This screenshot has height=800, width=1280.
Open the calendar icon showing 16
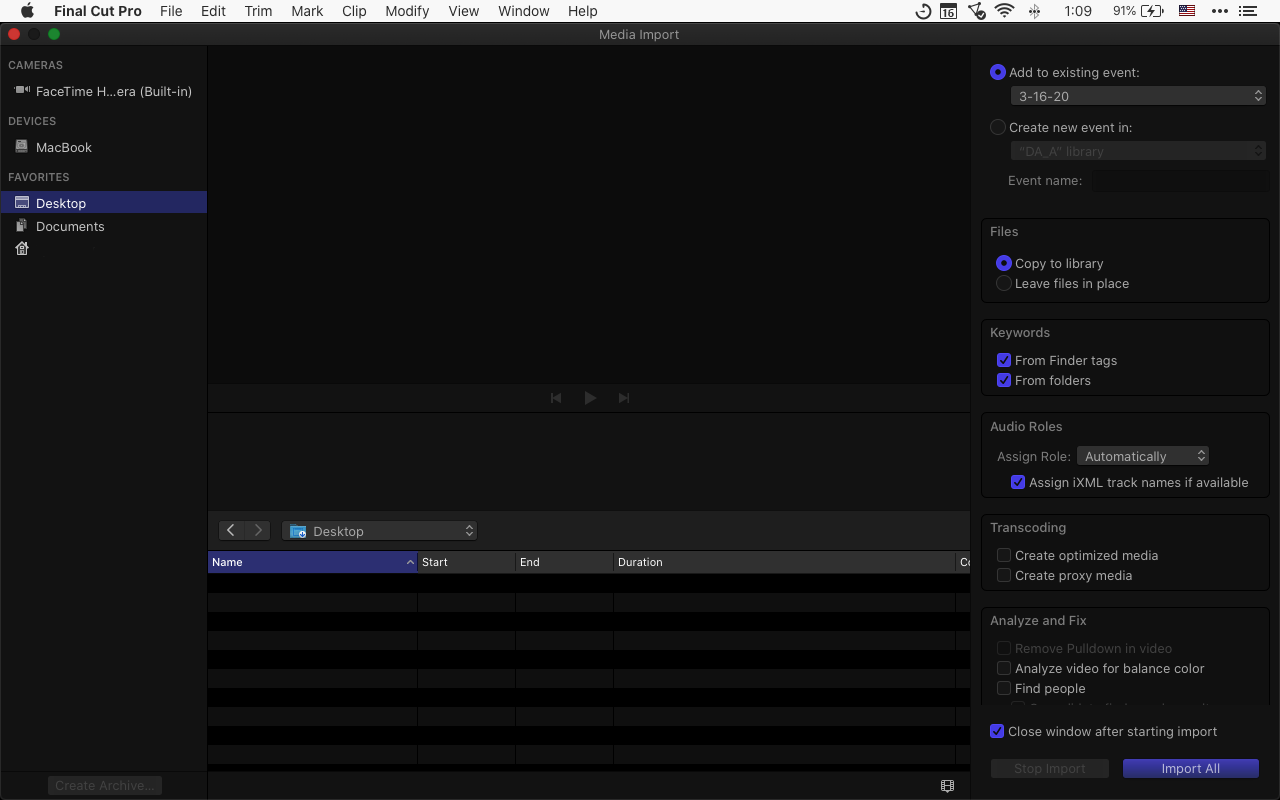pyautogui.click(x=948, y=11)
